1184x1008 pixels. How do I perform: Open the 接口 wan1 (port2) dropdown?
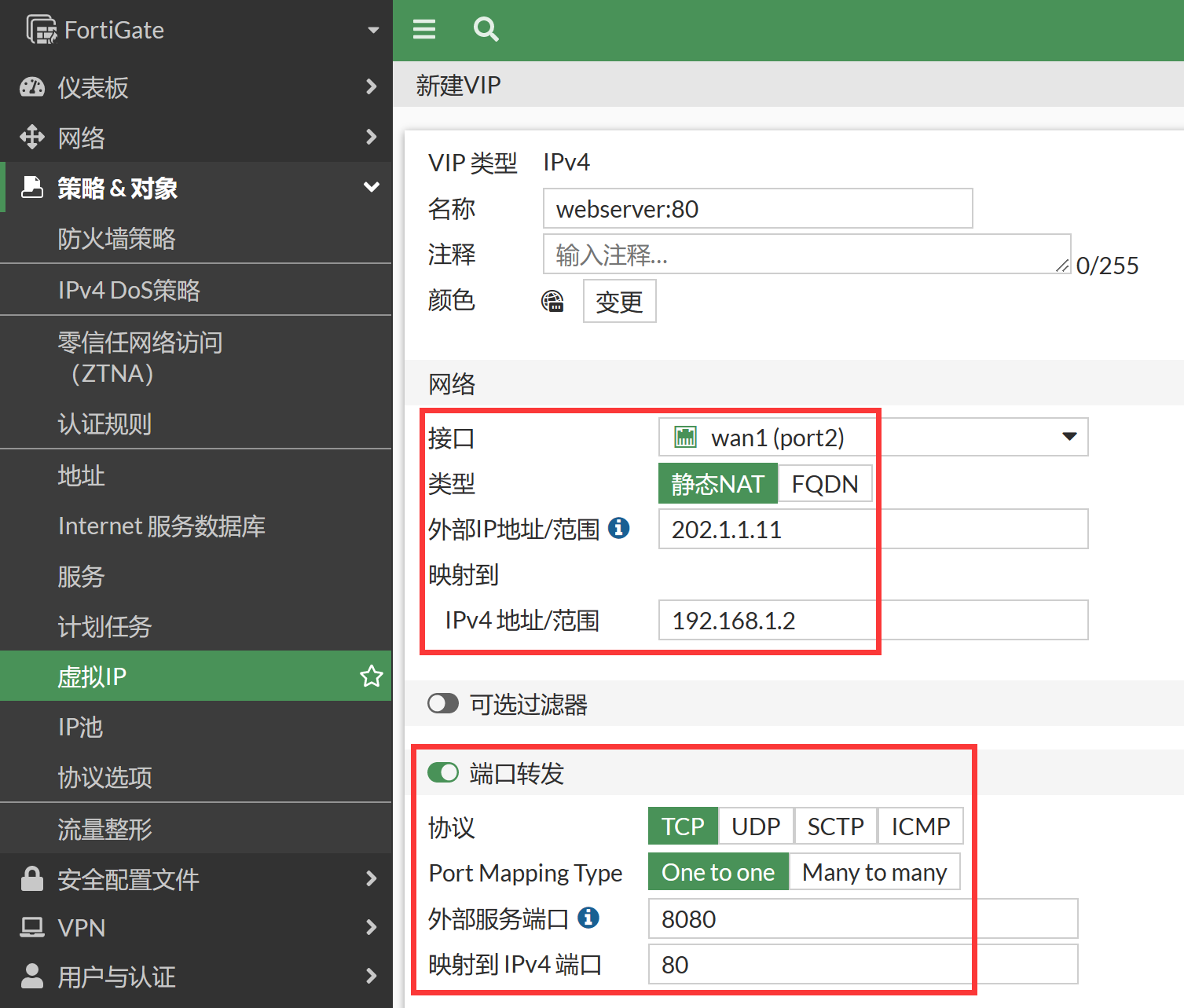(x=872, y=437)
